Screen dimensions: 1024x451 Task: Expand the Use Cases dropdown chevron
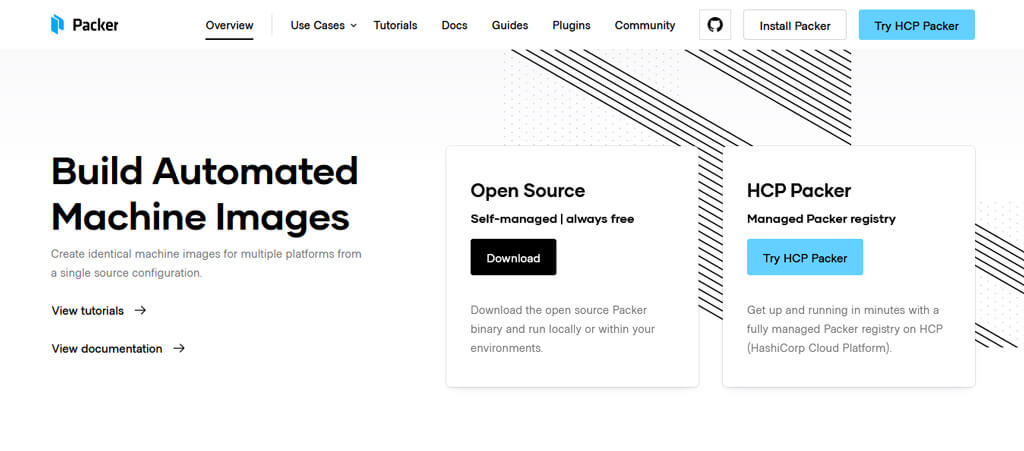[x=353, y=25]
